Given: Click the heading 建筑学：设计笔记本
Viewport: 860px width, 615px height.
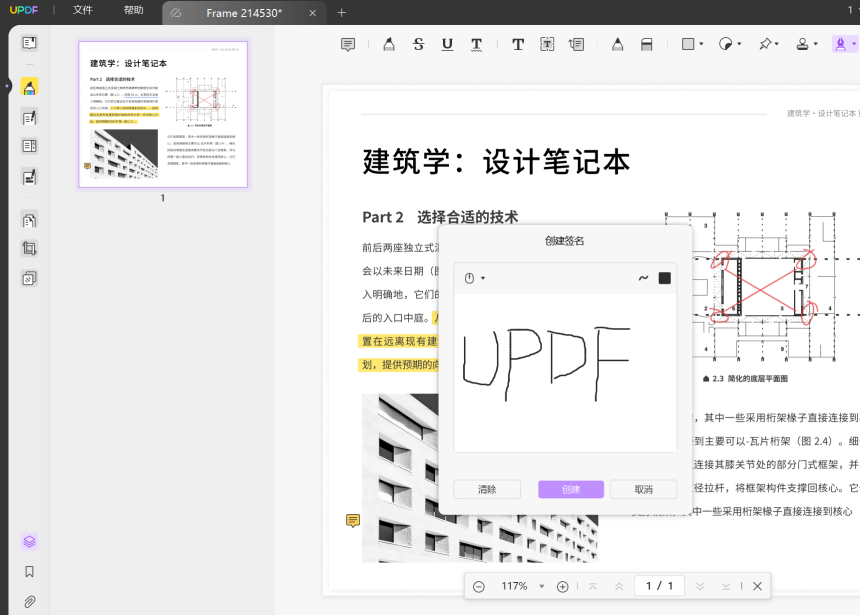Looking at the screenshot, I should pyautogui.click(x=496, y=162).
